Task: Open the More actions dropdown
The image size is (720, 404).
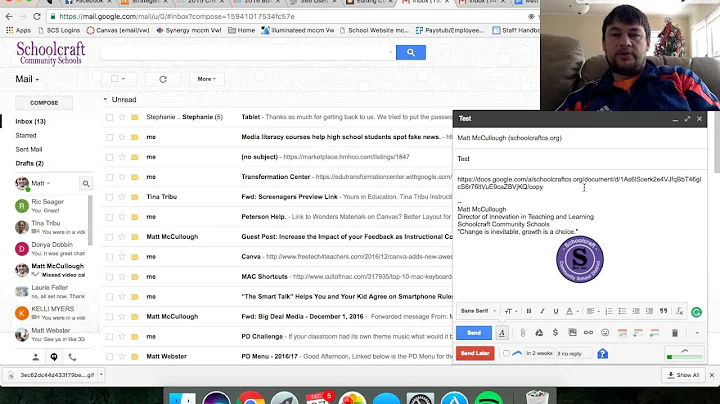Action: [206, 79]
